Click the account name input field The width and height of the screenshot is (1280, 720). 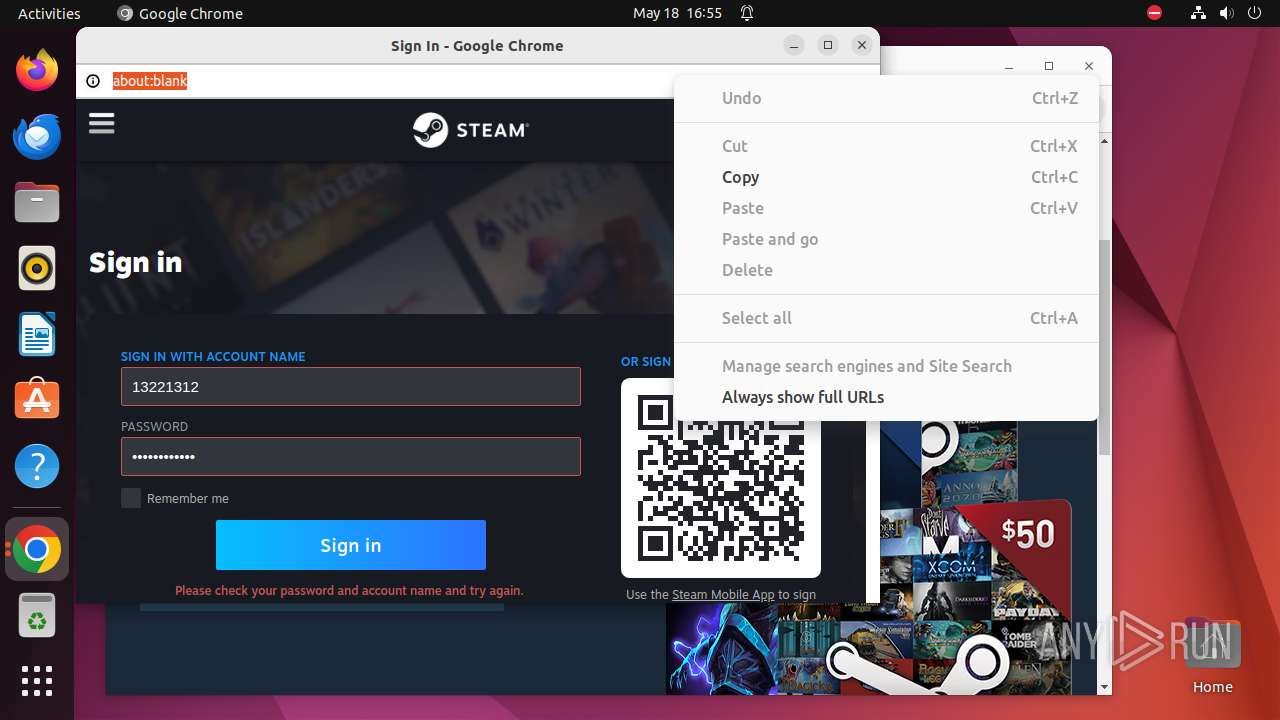click(x=351, y=386)
